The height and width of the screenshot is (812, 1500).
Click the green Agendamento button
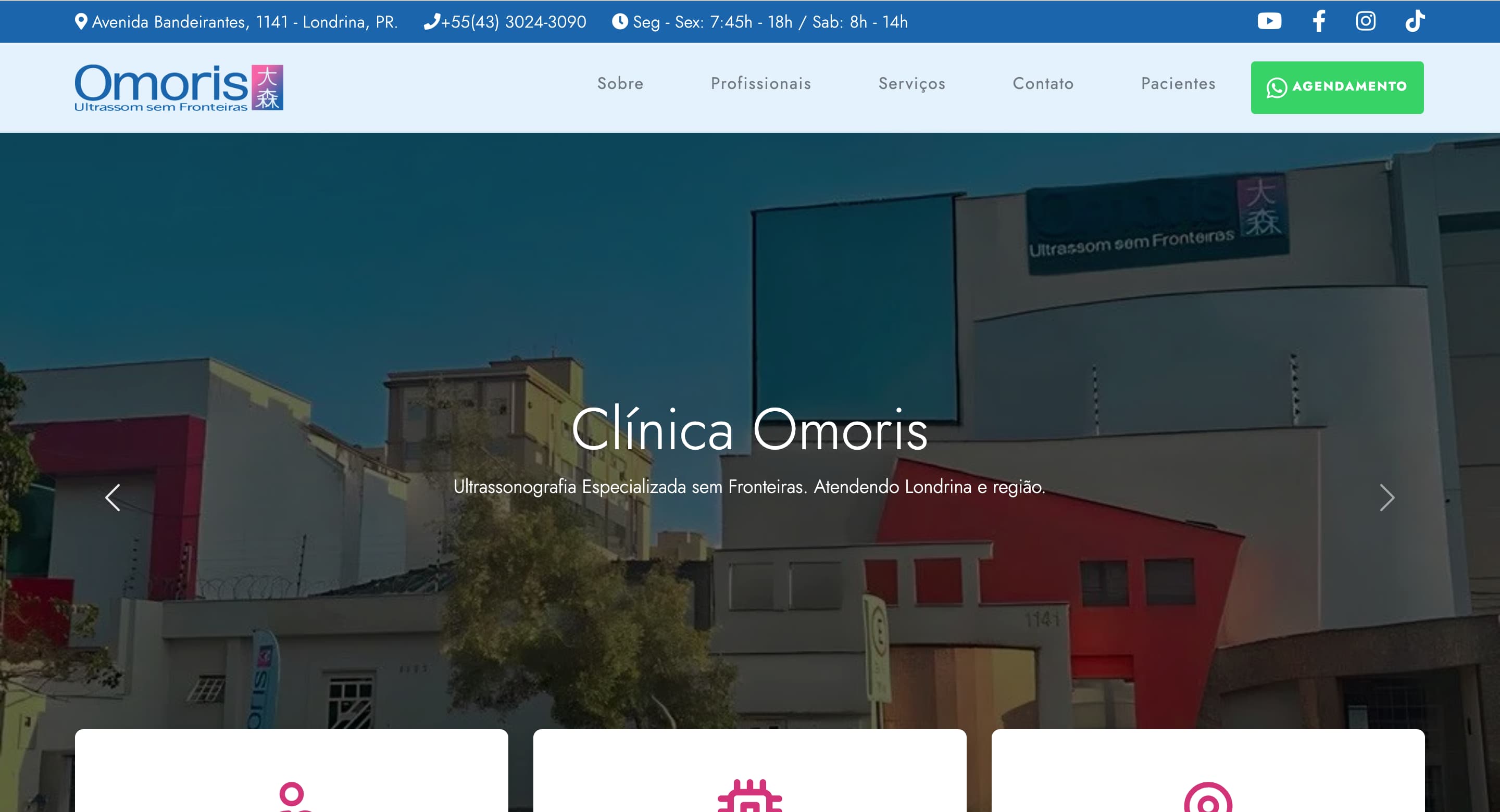pos(1337,87)
